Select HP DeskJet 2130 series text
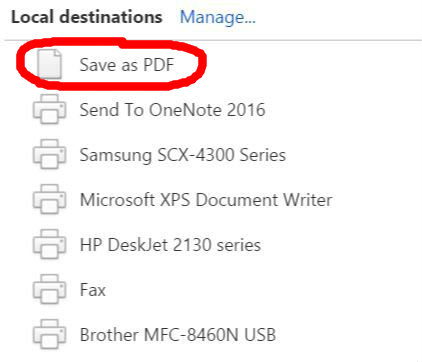The height and width of the screenshot is (362, 422). (170, 245)
